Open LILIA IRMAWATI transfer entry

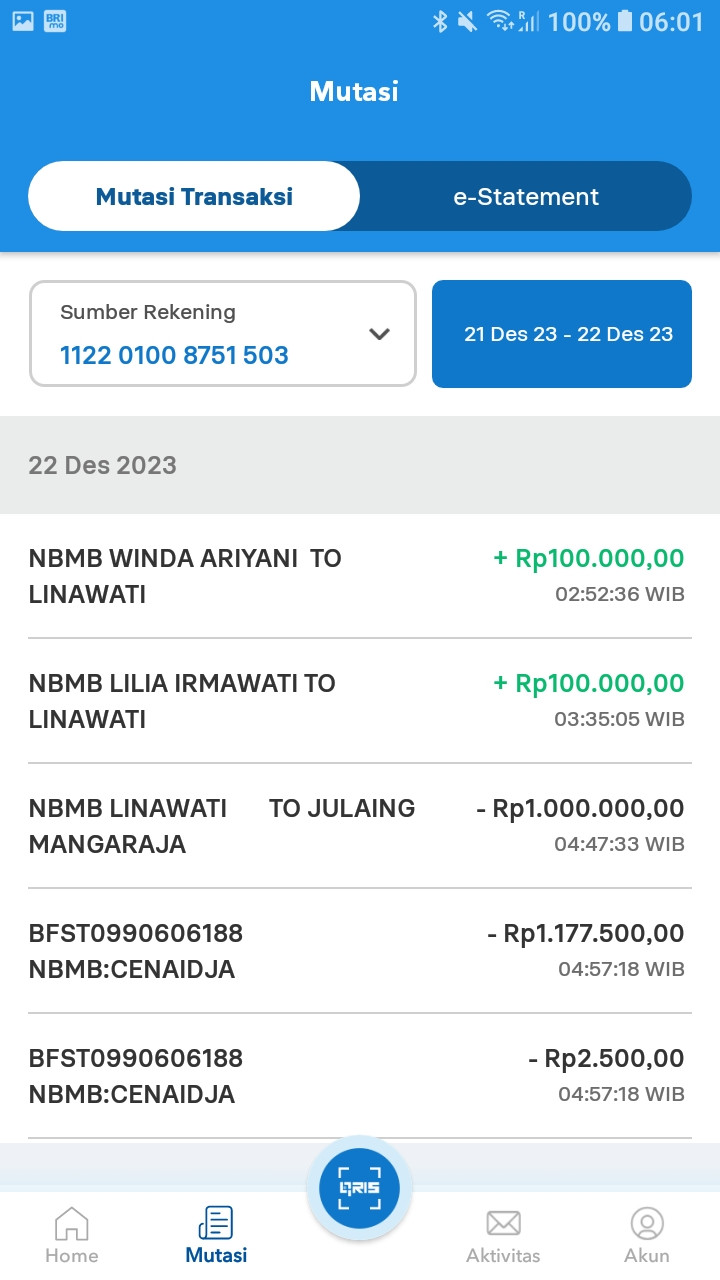[360, 701]
